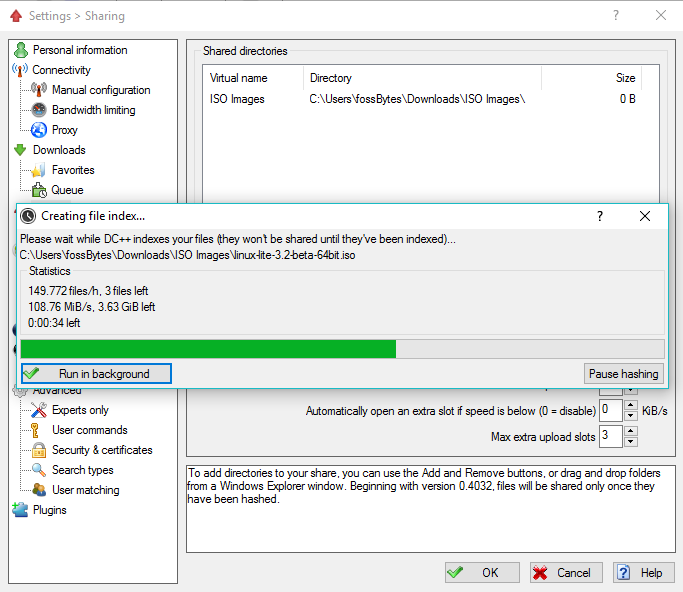Viewport: 683px width, 592px height.
Task: Click the '108.76 MiB/s, 3.63 GiB left' statistic
Action: (91, 307)
